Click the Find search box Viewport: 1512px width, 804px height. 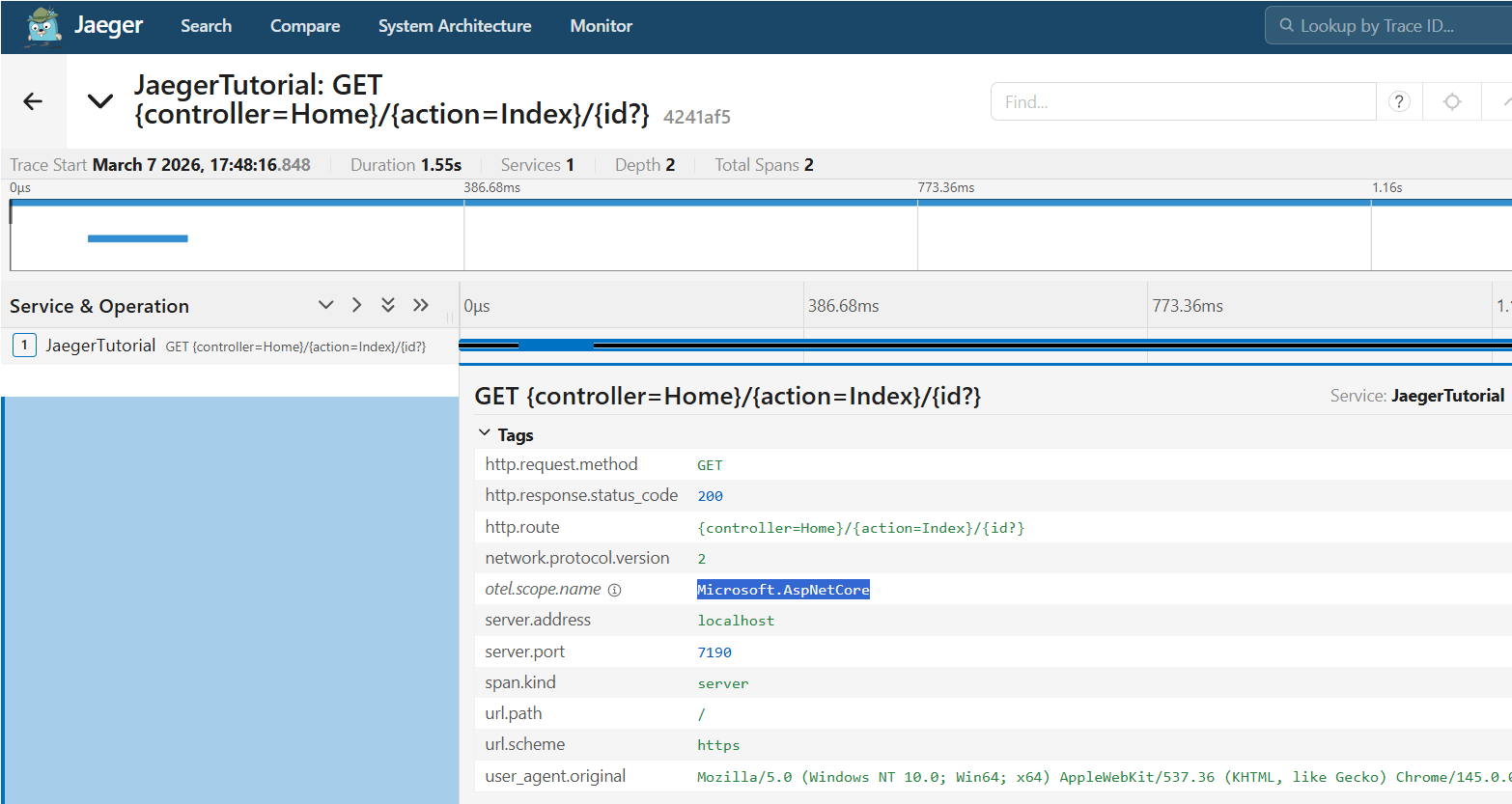coord(1183,101)
